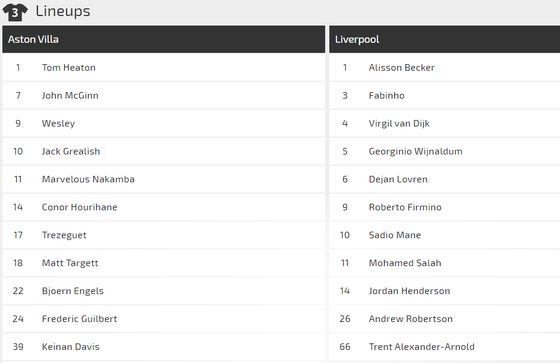560x363 pixels.
Task: Open Trent Alexander-Arnold's player page
Action: point(421,347)
